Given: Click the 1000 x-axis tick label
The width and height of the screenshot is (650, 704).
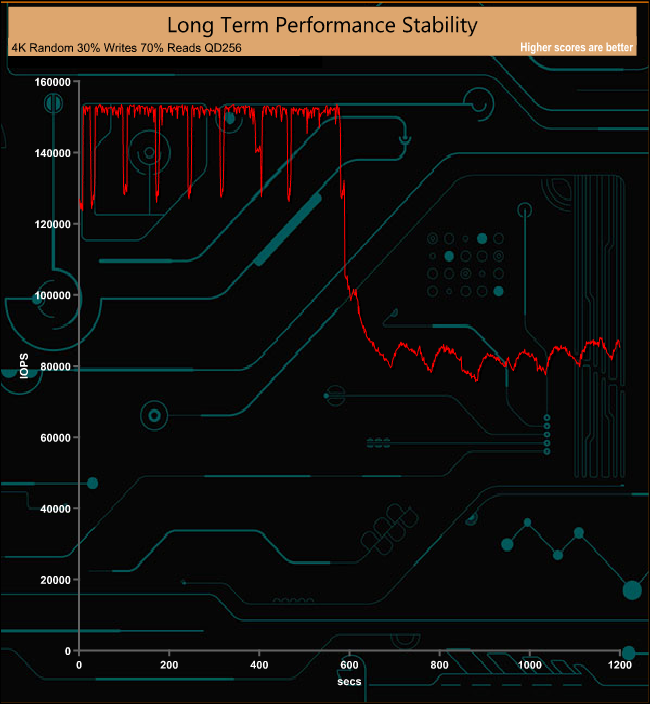Looking at the screenshot, I should (530, 665).
